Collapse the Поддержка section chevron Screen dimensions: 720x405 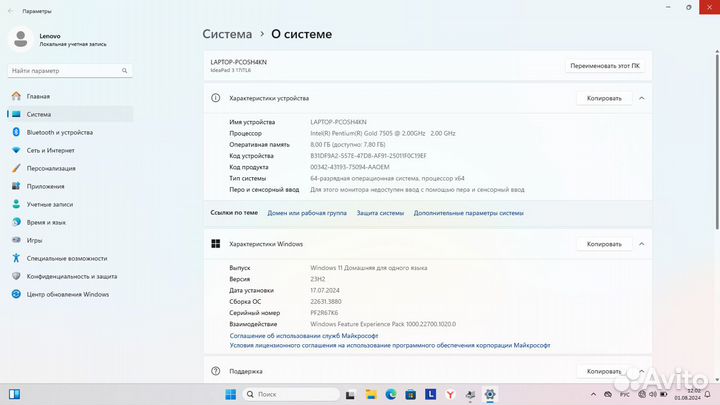(641, 371)
